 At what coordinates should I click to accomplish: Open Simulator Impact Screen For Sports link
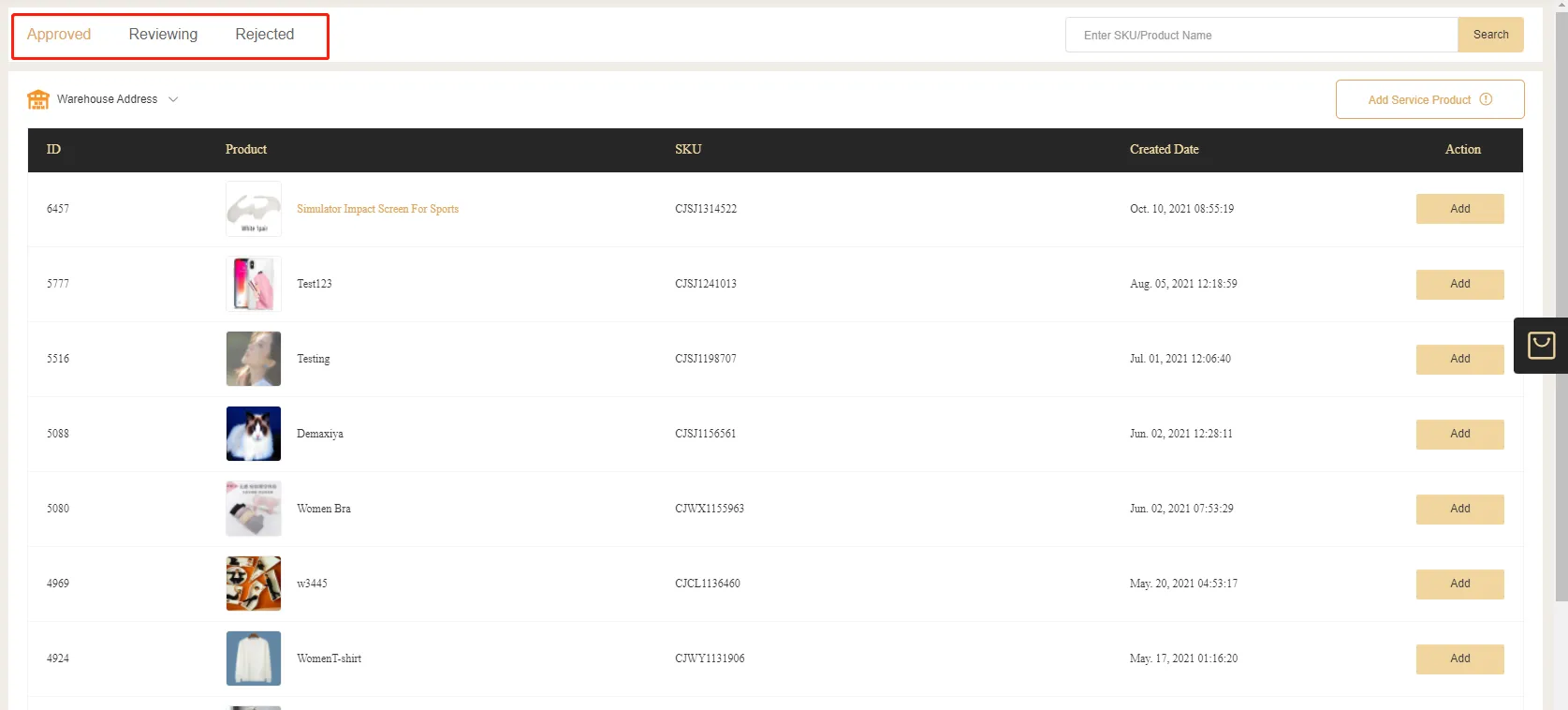(377, 209)
